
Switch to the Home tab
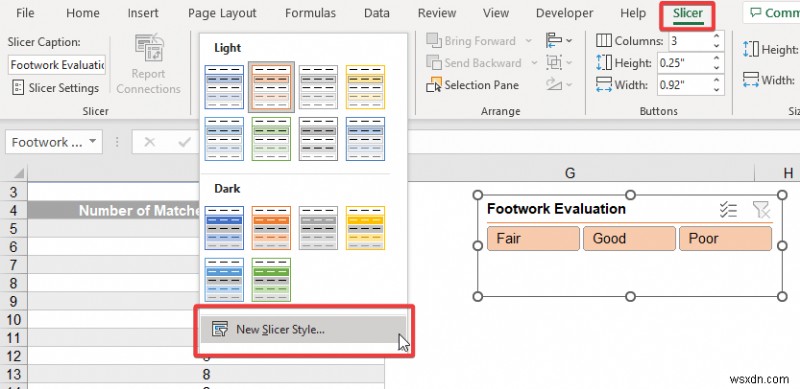click(x=83, y=13)
